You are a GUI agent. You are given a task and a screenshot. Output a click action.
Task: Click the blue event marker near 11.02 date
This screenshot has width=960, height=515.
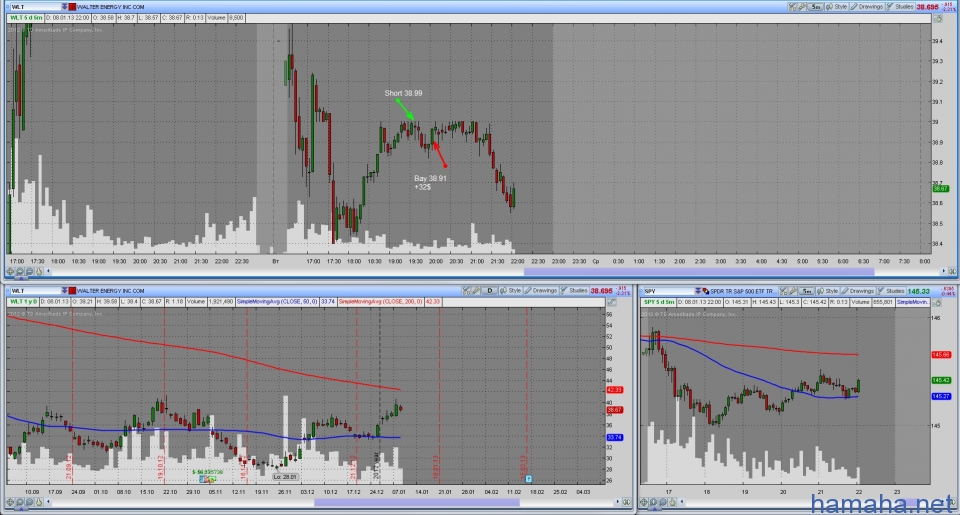528,479
